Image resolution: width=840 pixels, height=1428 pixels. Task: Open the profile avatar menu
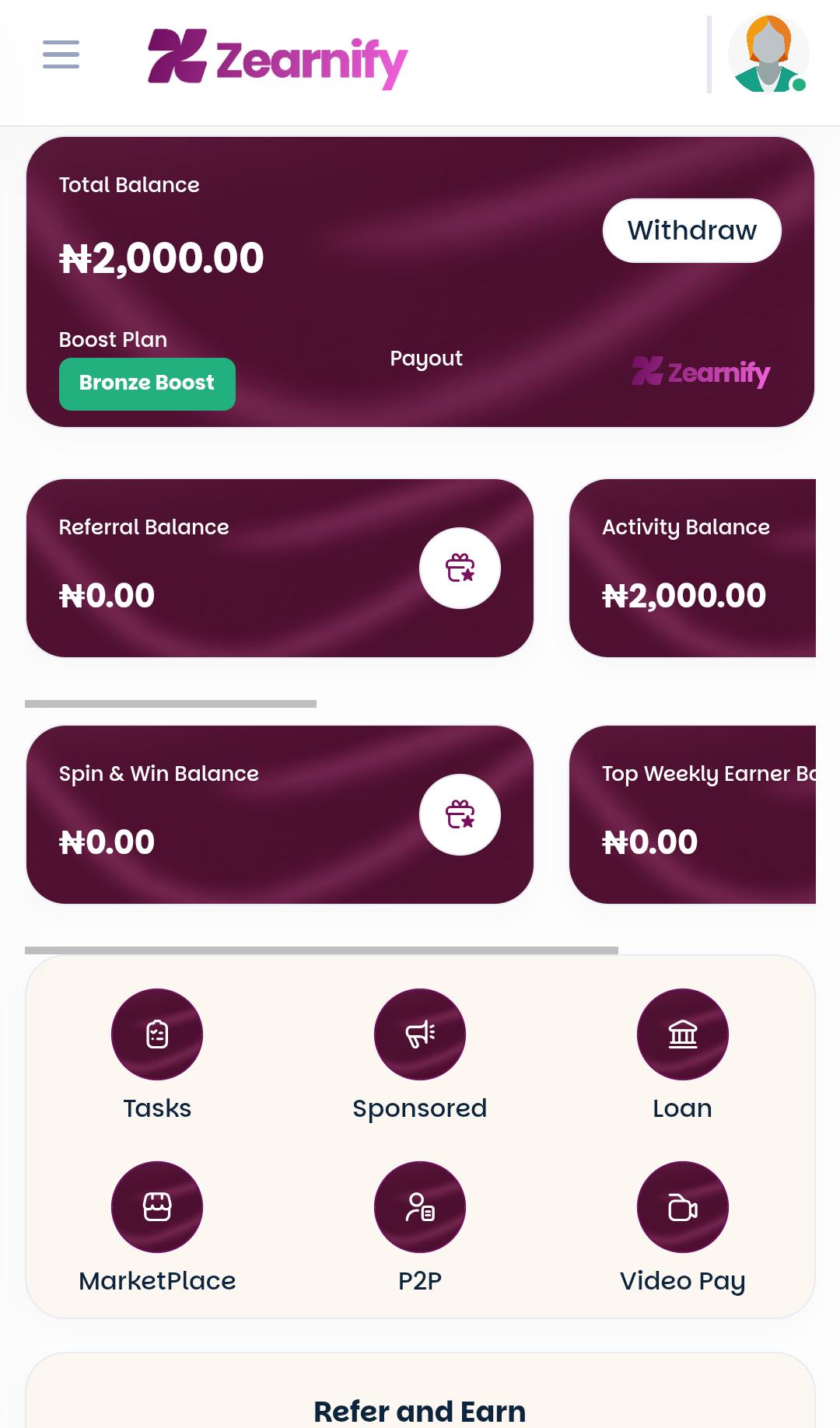click(768, 54)
